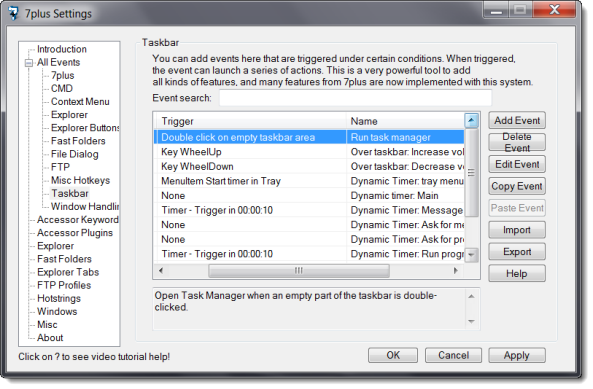
Task: Click description box scroll down arrow
Action: point(471,322)
